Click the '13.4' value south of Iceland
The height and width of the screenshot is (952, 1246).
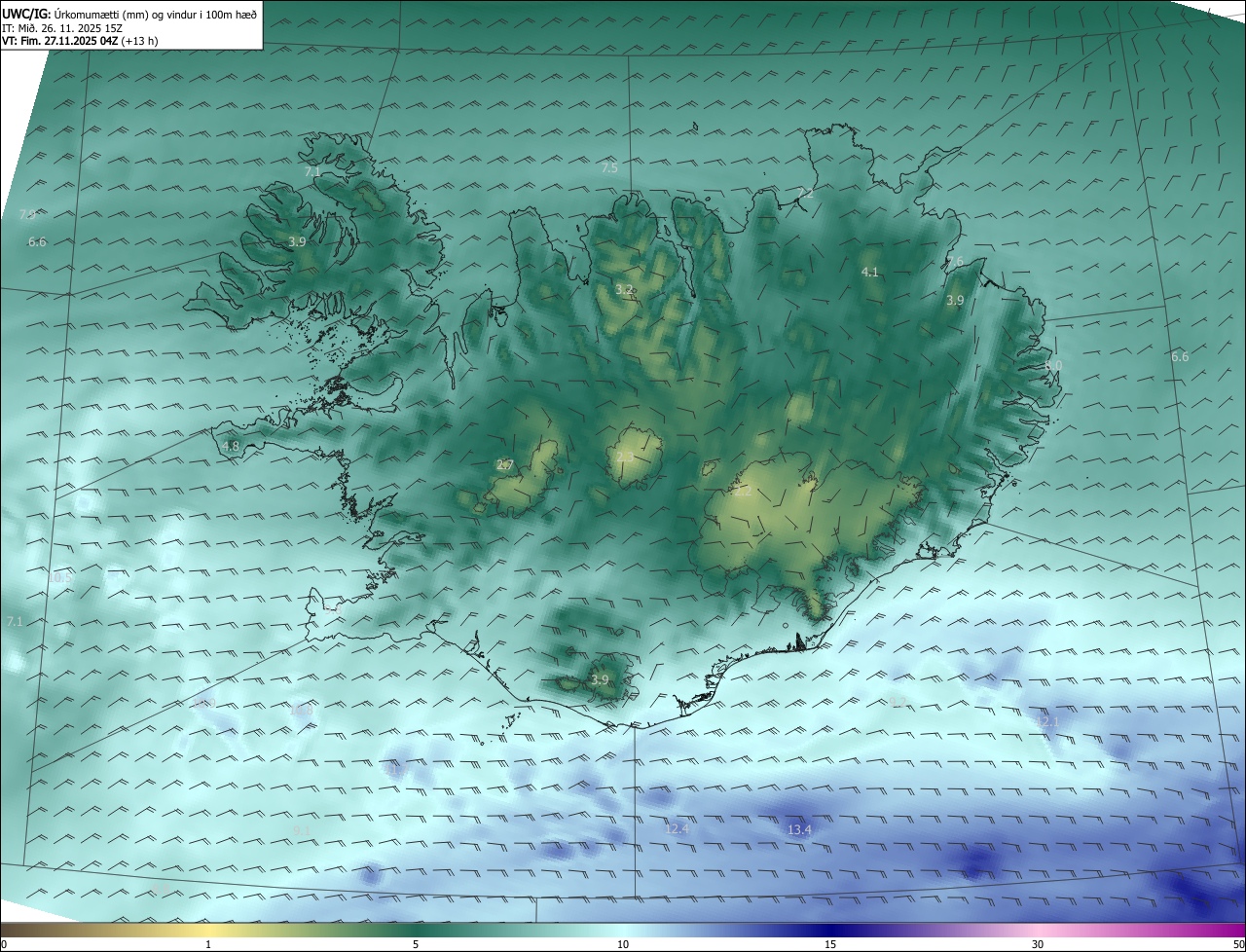click(x=799, y=830)
